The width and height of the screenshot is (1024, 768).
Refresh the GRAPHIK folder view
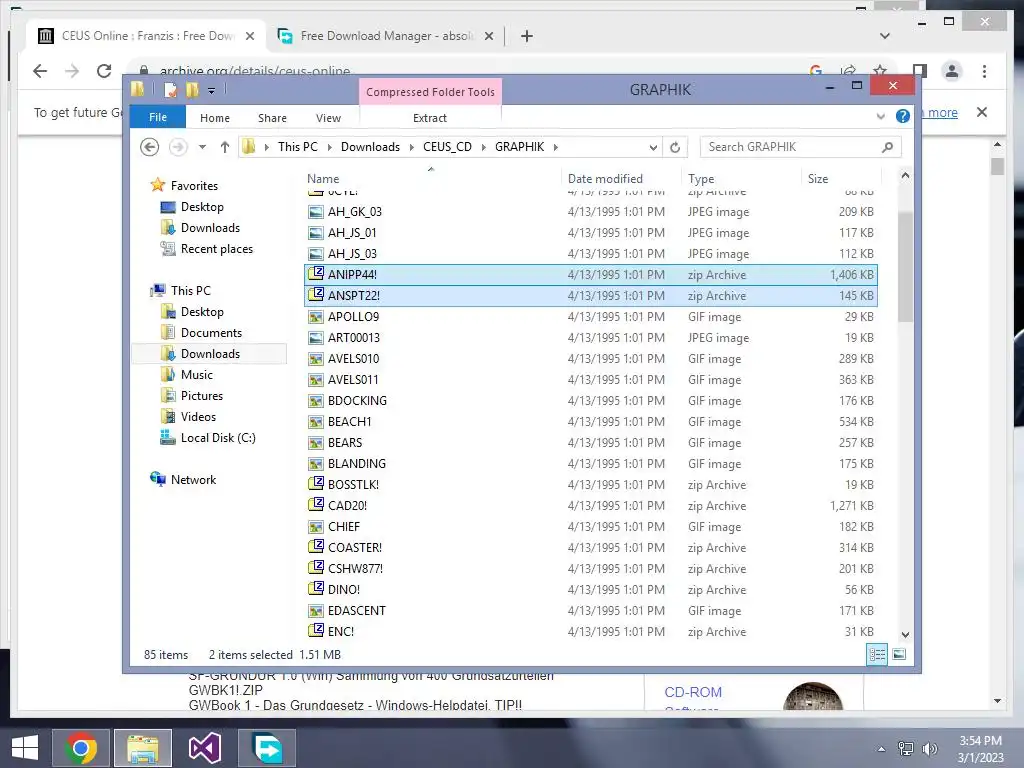click(x=675, y=148)
